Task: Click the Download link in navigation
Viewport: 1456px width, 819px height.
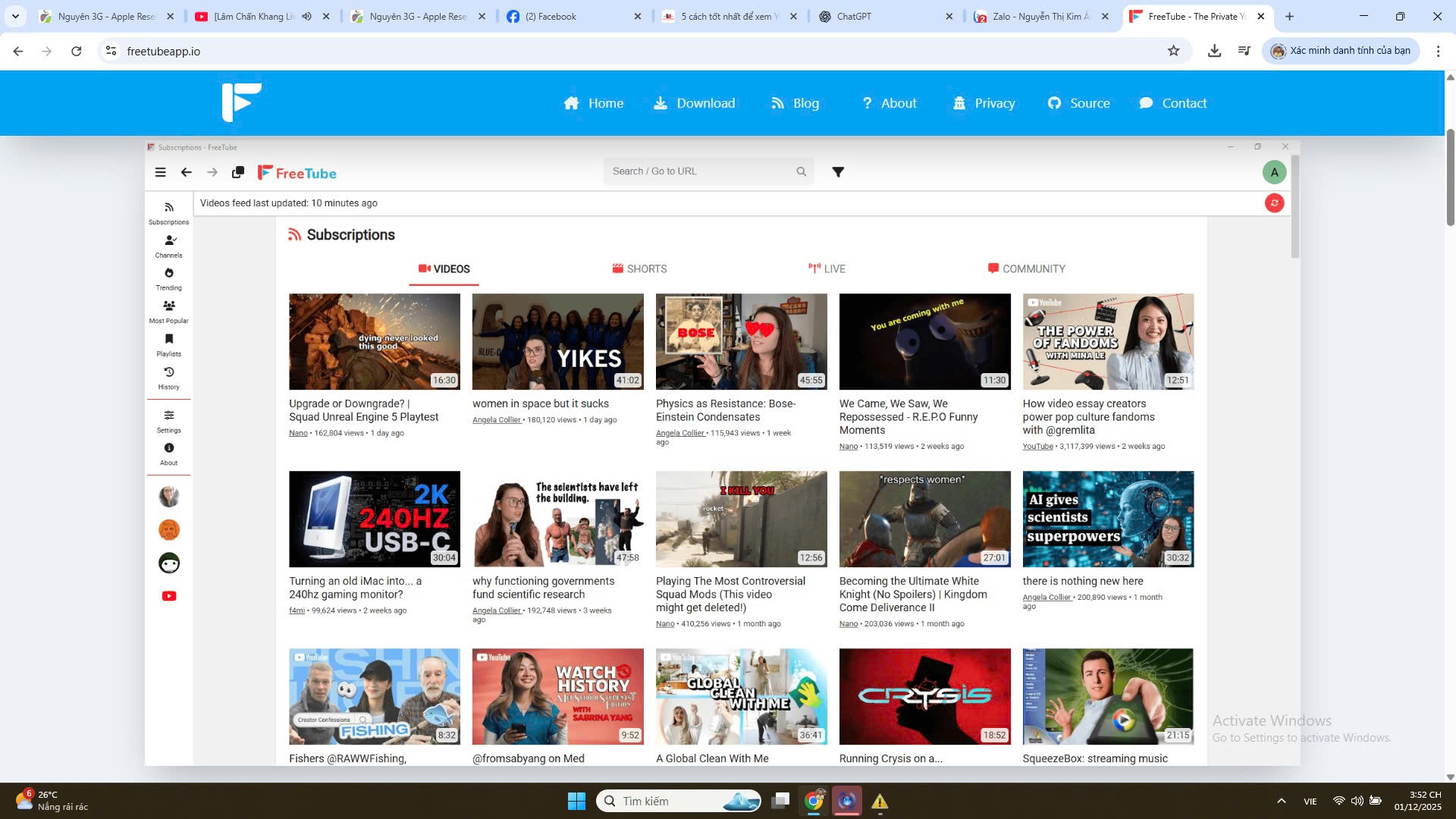Action: pyautogui.click(x=705, y=103)
